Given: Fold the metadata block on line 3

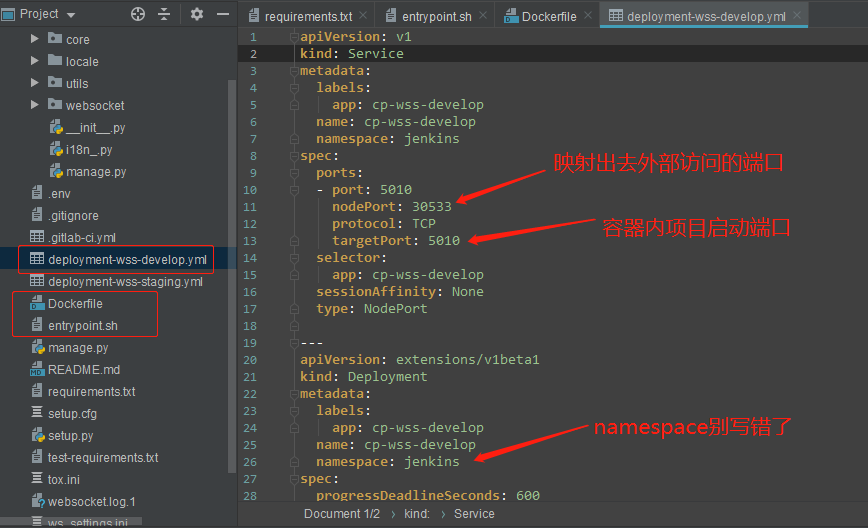Looking at the screenshot, I should [294, 71].
